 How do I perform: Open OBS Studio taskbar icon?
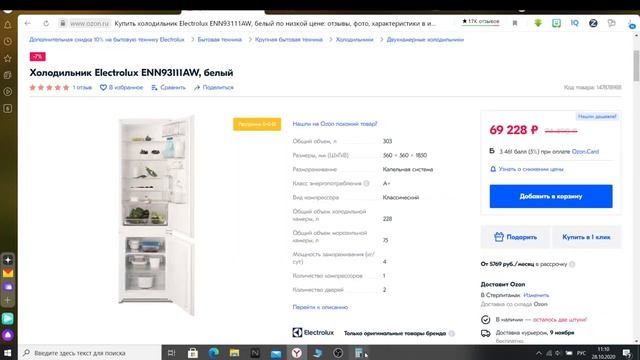(338, 353)
